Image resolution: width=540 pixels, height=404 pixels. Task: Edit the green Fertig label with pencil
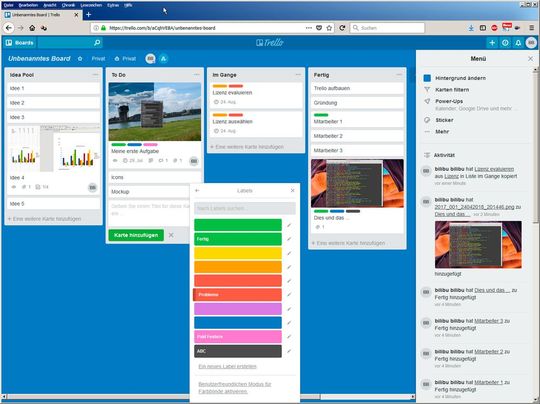[x=289, y=239]
